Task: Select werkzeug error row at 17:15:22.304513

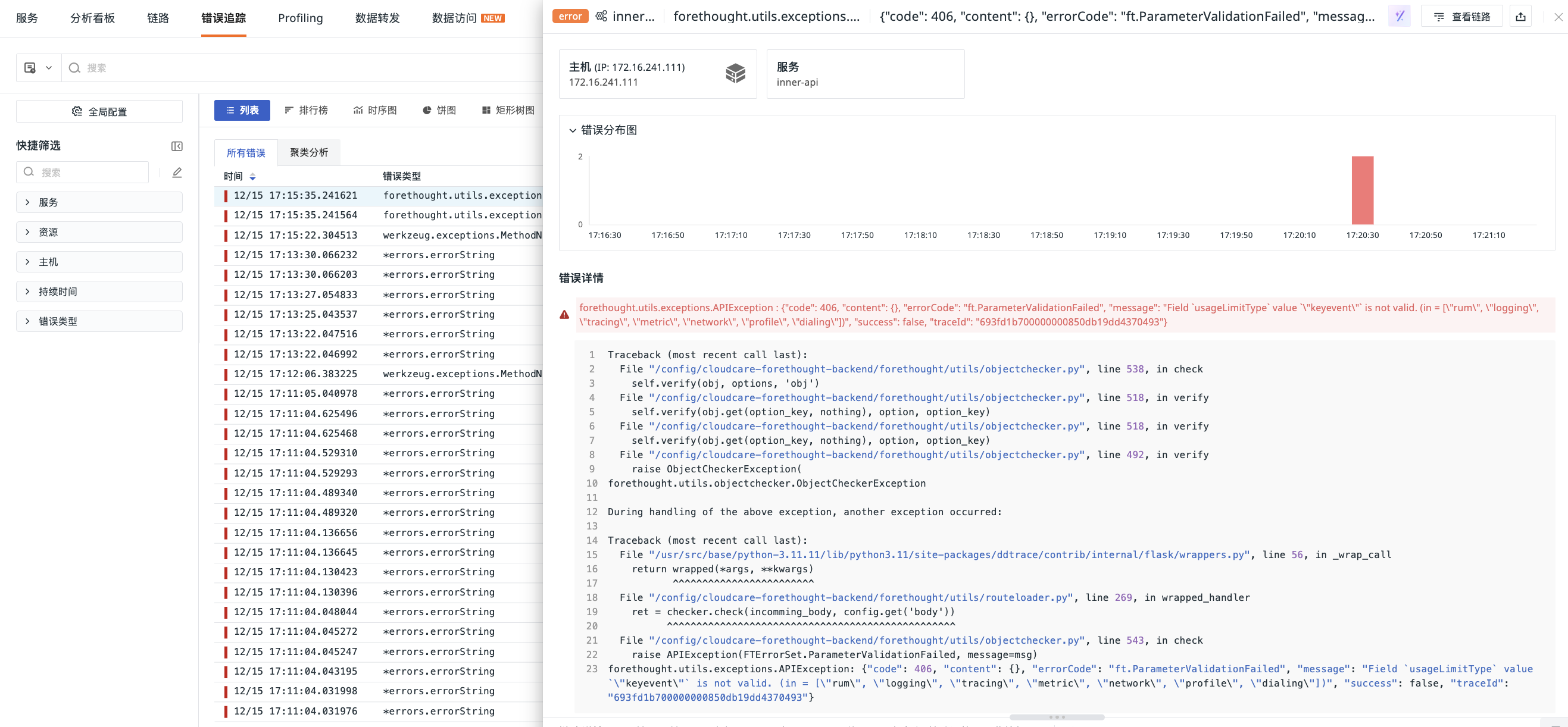Action: (x=379, y=236)
